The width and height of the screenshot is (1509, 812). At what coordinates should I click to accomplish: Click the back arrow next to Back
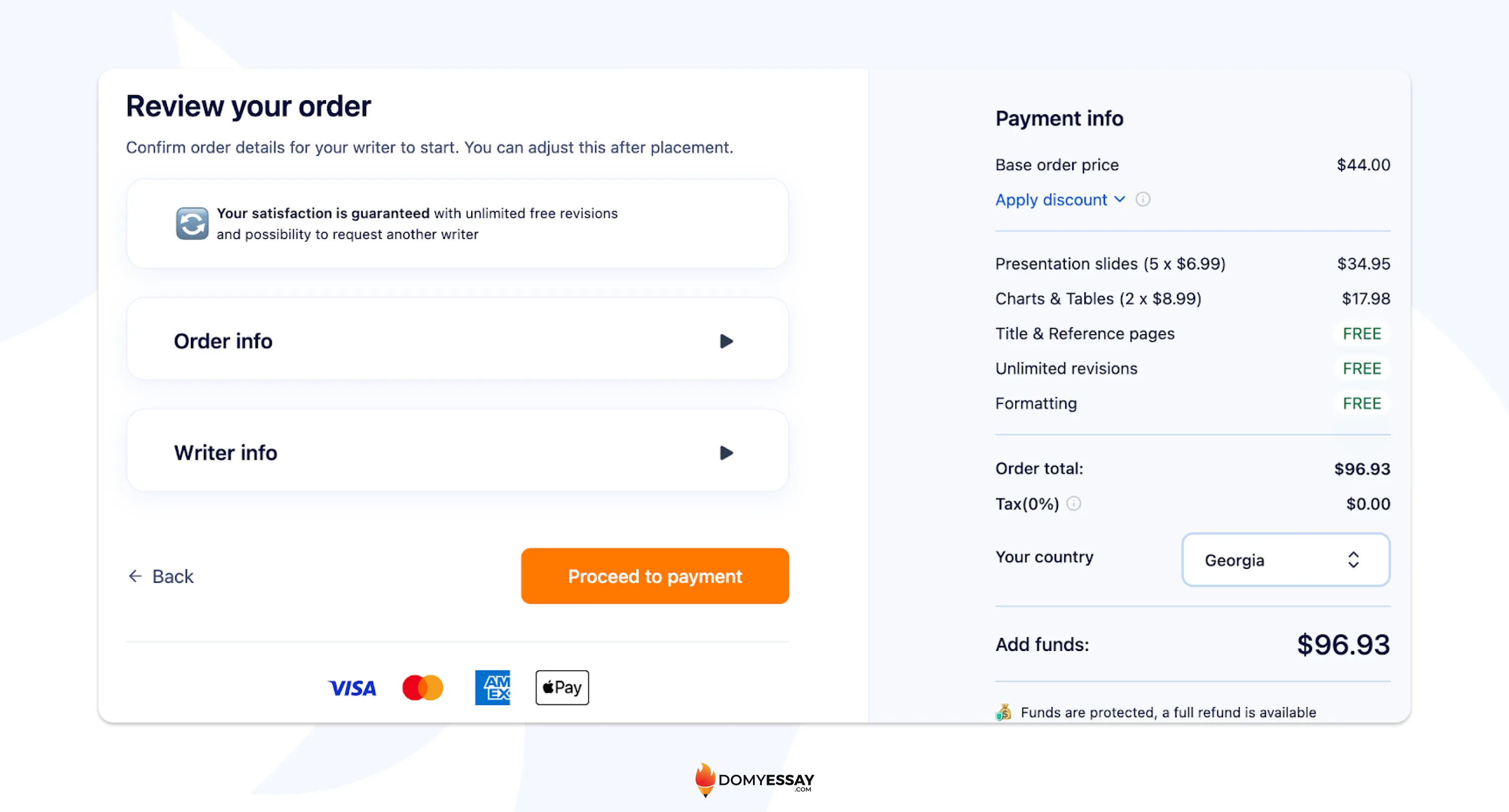coord(135,576)
